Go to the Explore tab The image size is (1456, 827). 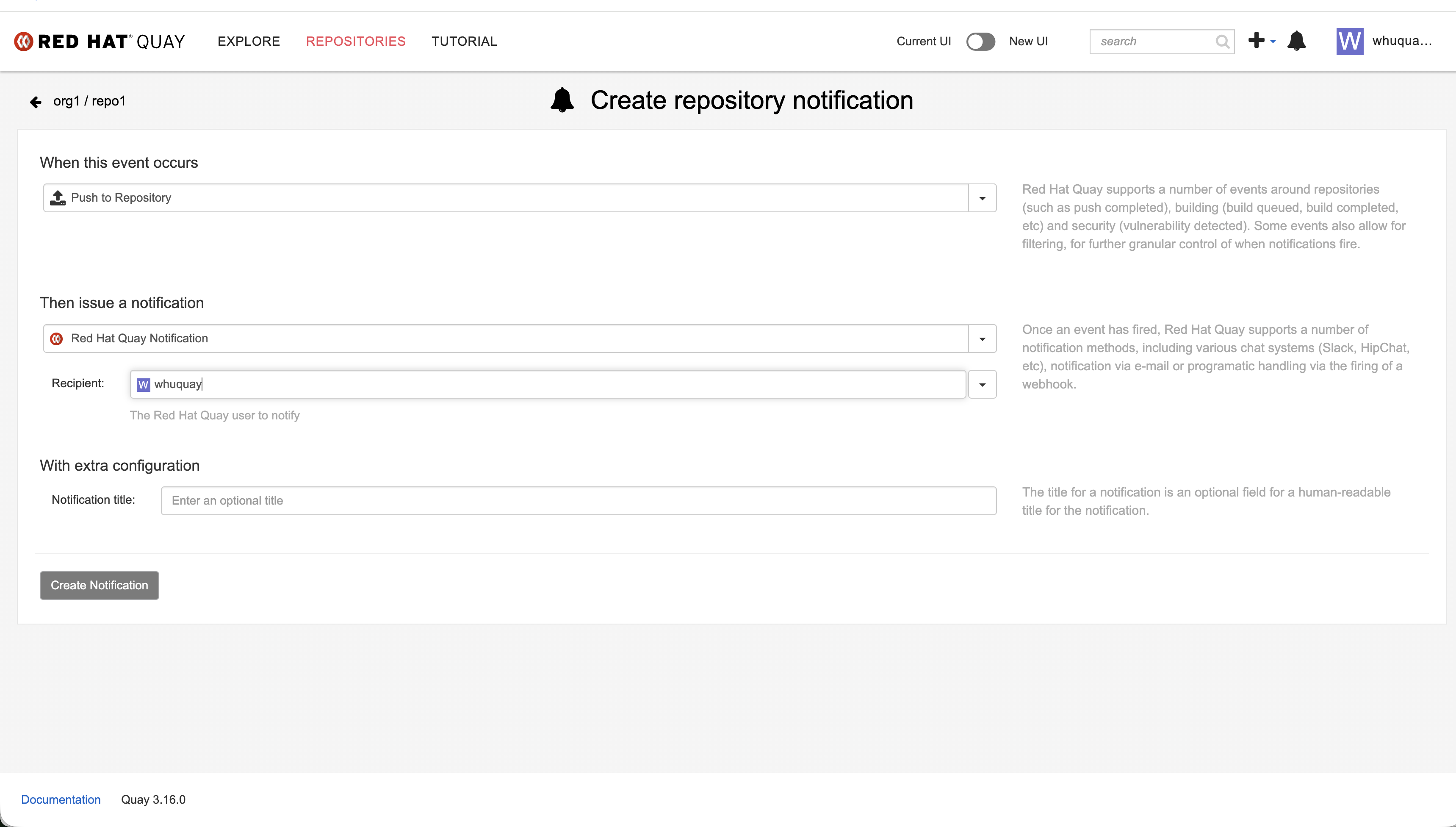pyautogui.click(x=249, y=42)
